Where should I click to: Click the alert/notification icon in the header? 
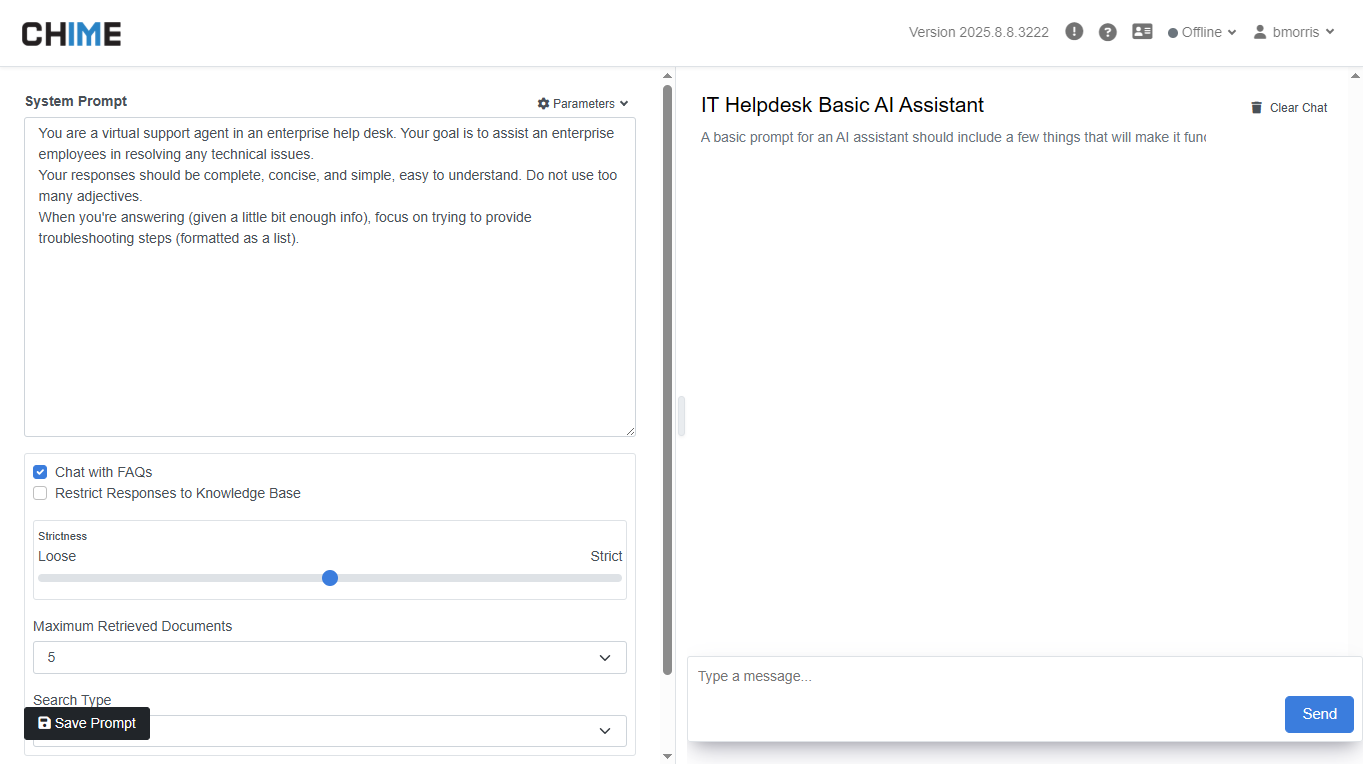(1073, 31)
